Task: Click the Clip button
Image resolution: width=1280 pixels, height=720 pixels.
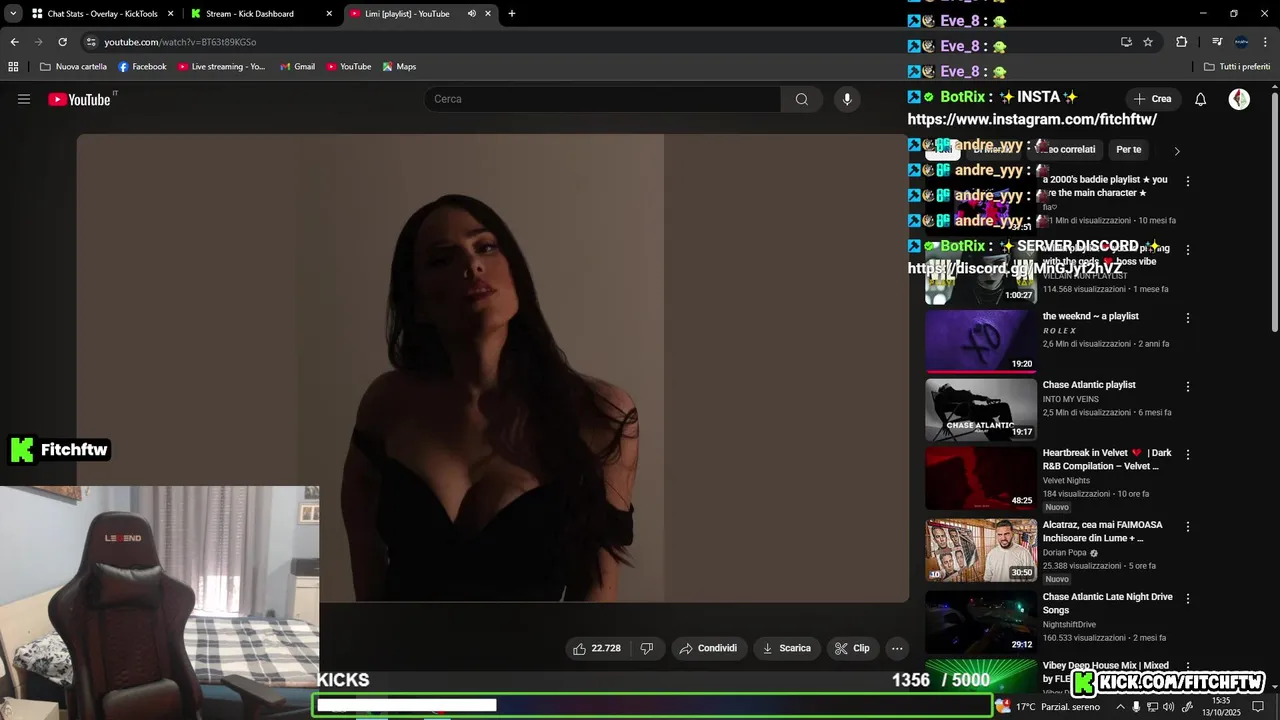Action: [852, 648]
